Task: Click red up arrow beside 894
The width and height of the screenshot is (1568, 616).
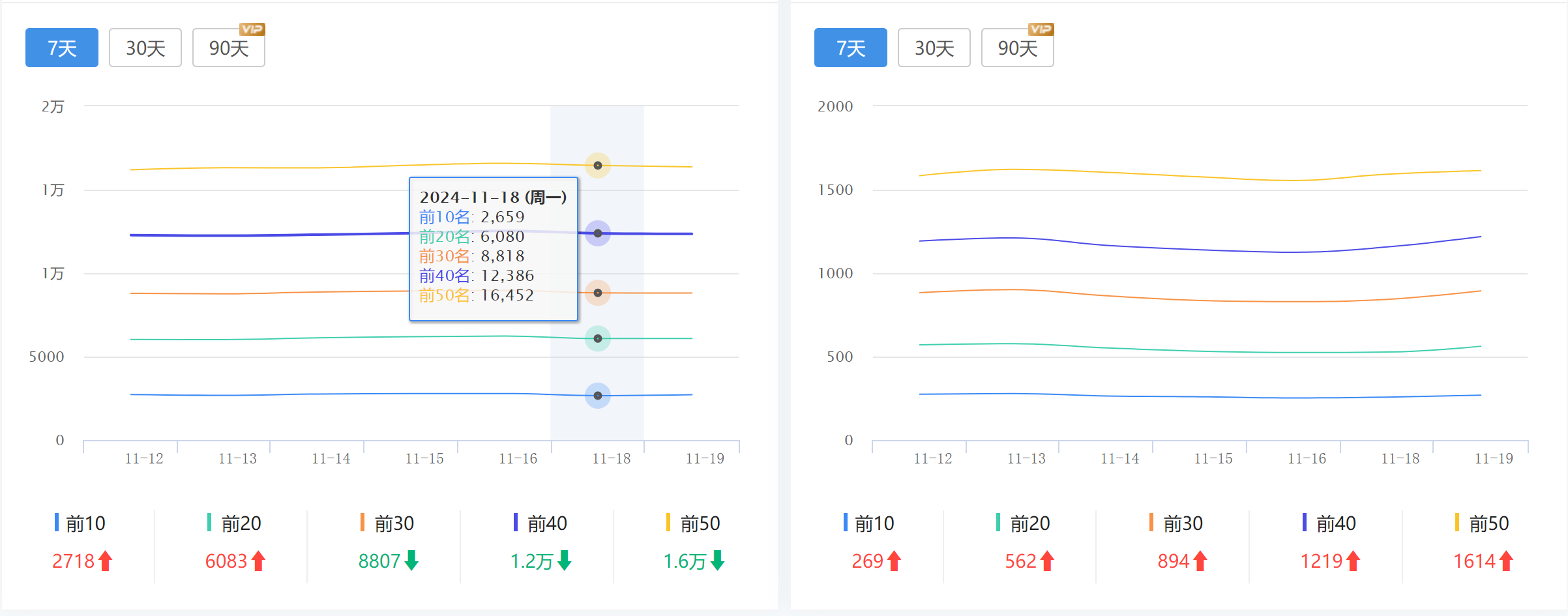Action: click(x=1200, y=561)
